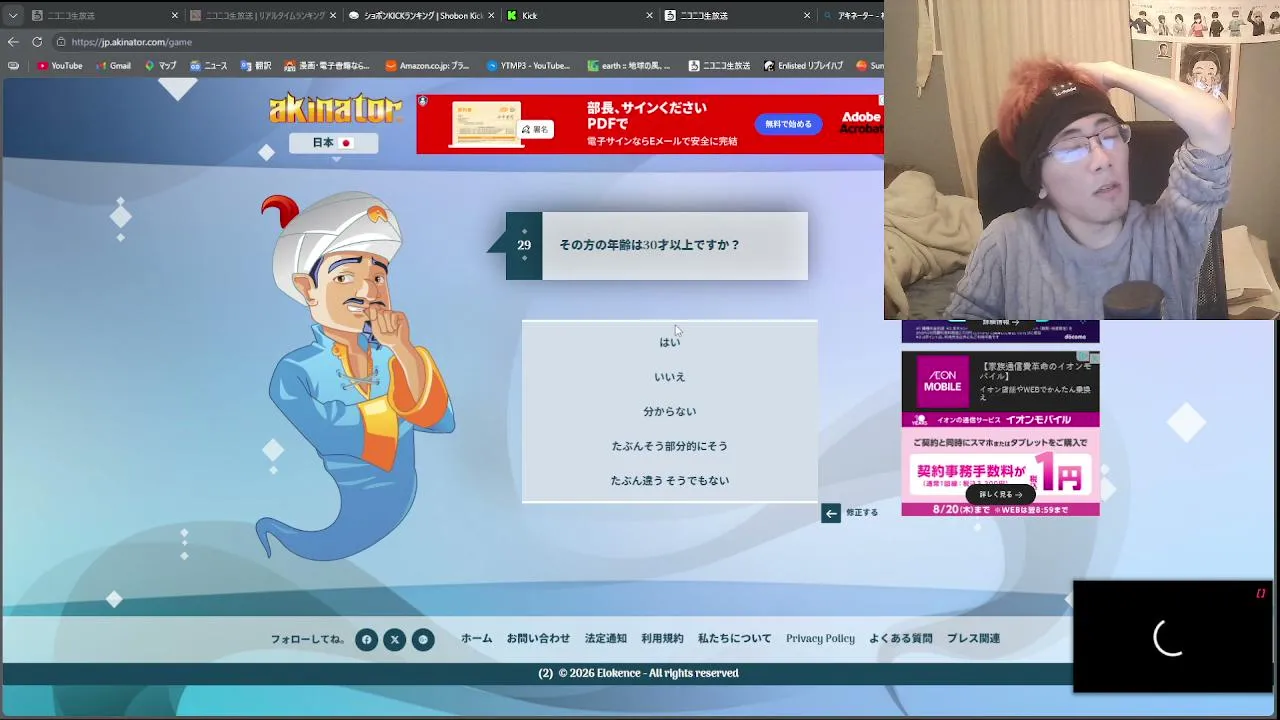This screenshot has height=720, width=1280.
Task: Switch to the リアルタイムランキング tab
Action: click(x=262, y=15)
